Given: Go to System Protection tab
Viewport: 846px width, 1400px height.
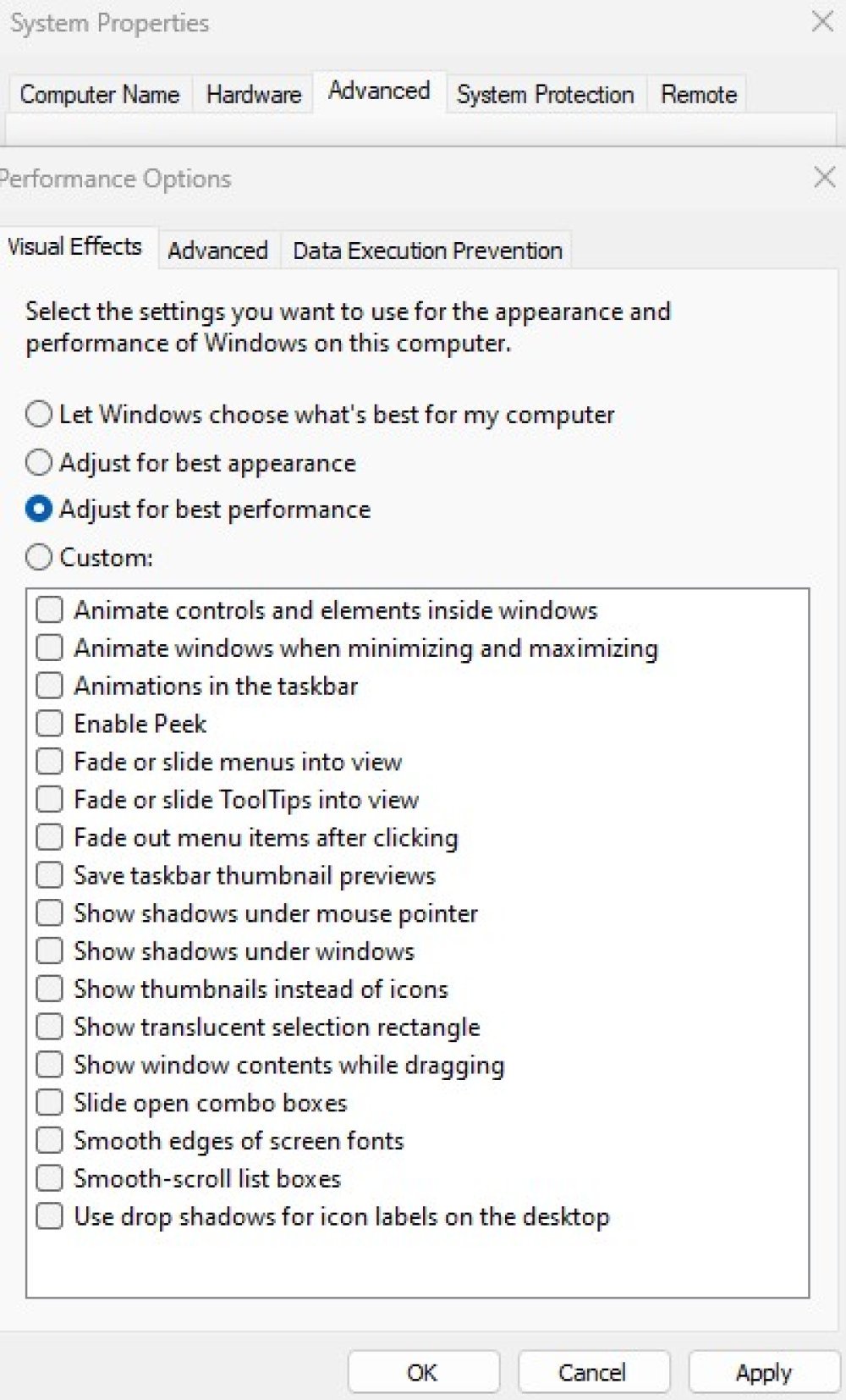Looking at the screenshot, I should (x=546, y=94).
